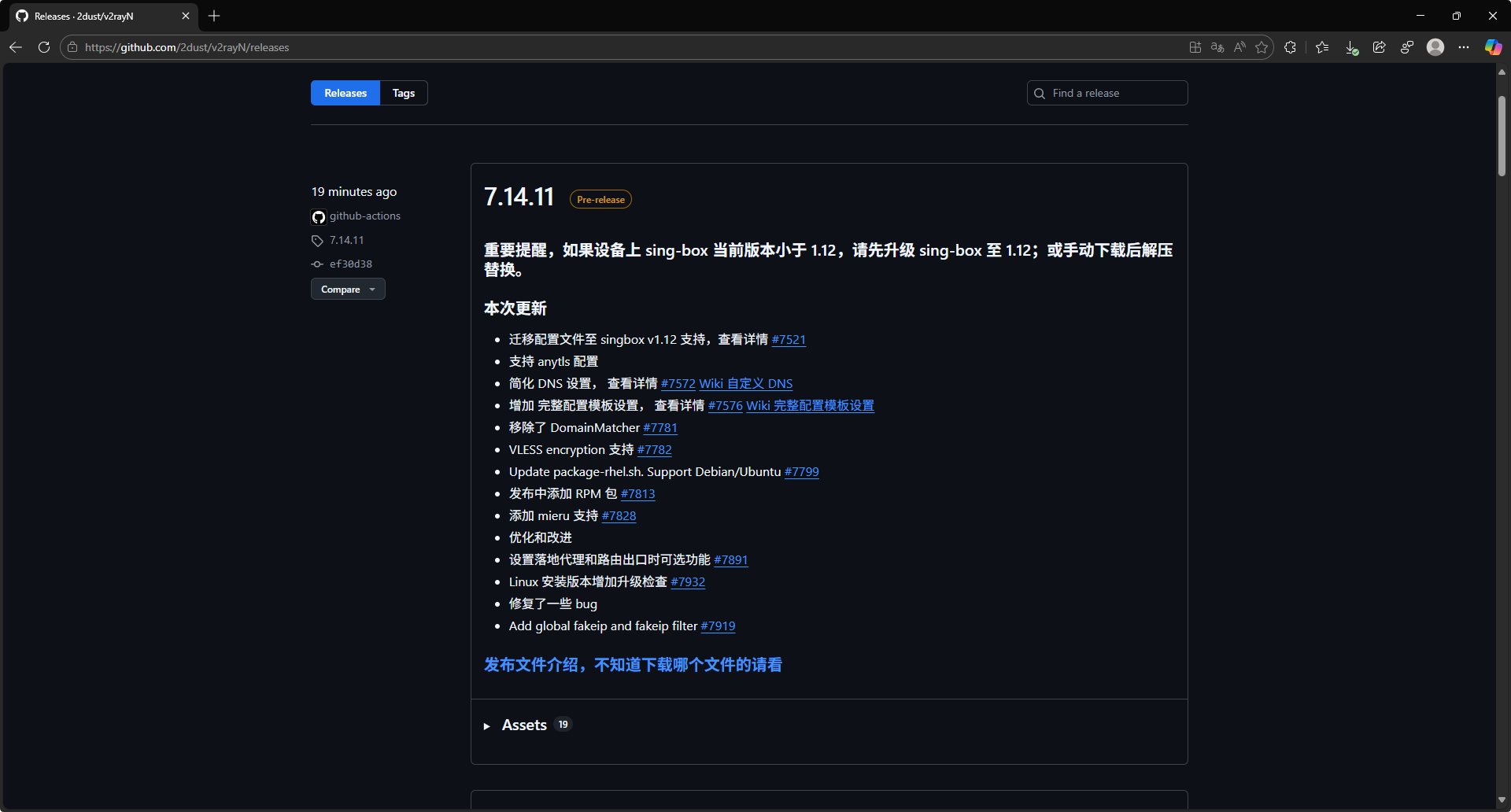
Task: Select the Releases tab
Action: (345, 93)
